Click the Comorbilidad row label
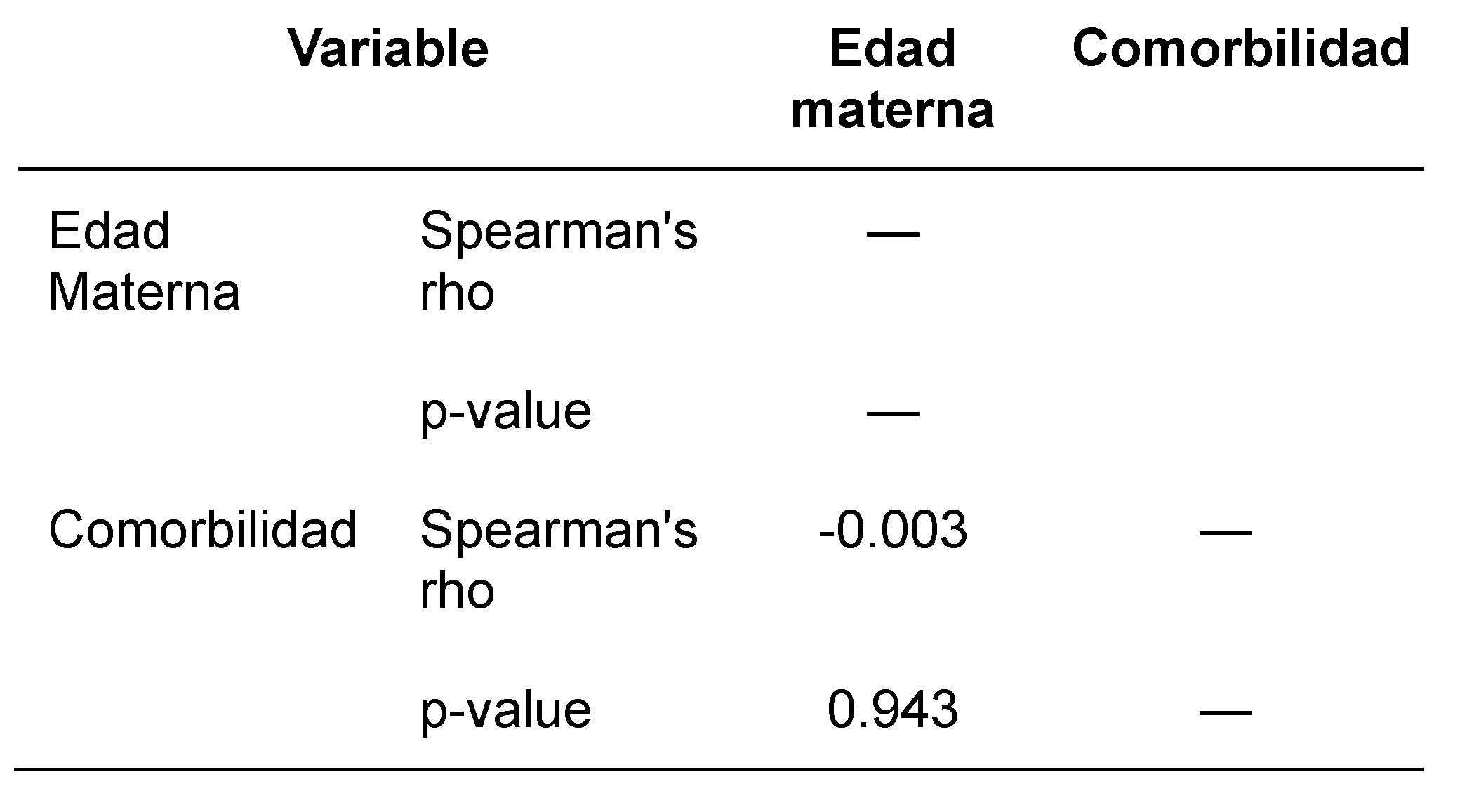The image size is (1467, 812). pos(203,530)
